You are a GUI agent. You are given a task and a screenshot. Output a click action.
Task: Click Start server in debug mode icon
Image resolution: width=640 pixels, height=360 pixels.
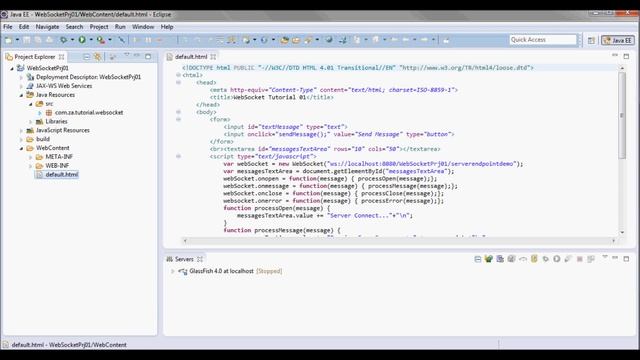coord(545,259)
